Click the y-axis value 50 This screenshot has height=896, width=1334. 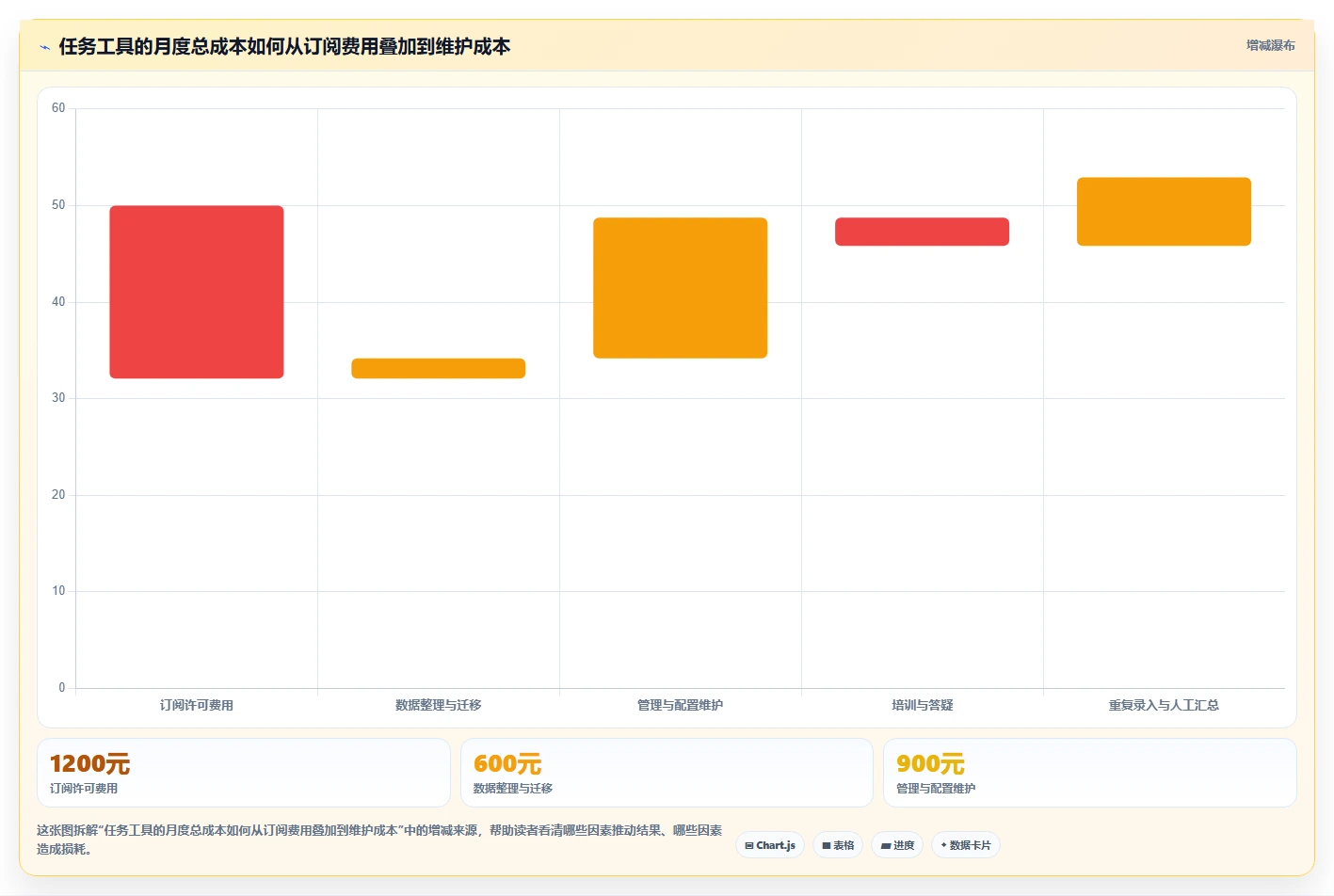coord(58,205)
